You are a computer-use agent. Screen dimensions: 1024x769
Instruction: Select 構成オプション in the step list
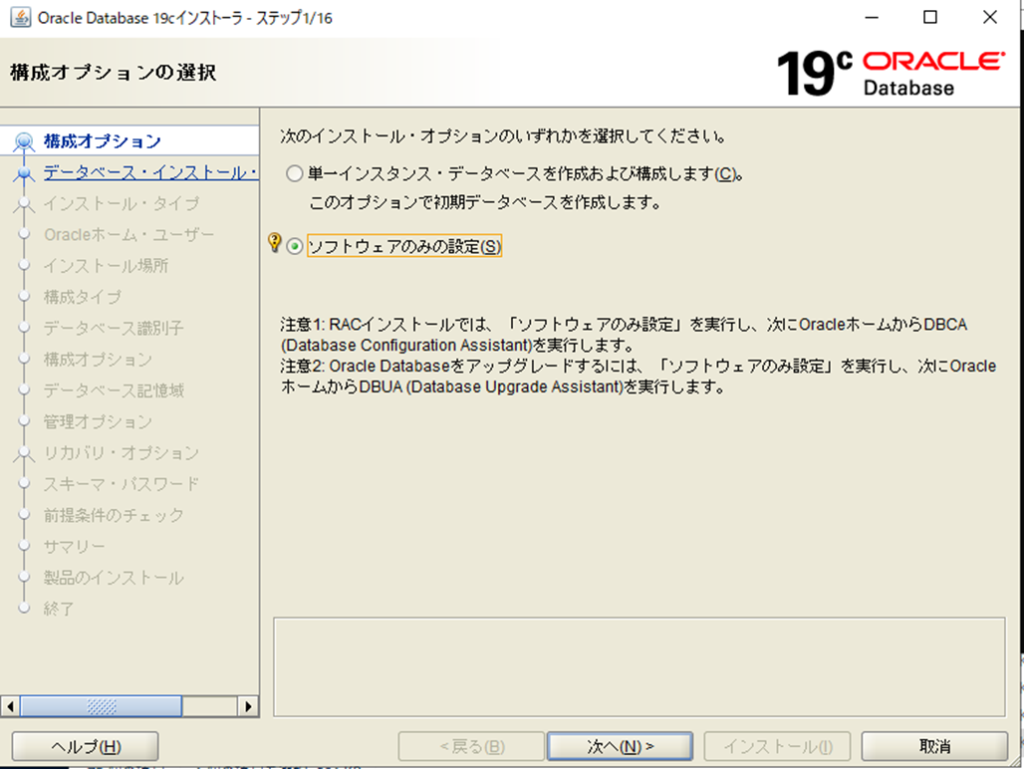click(x=102, y=141)
